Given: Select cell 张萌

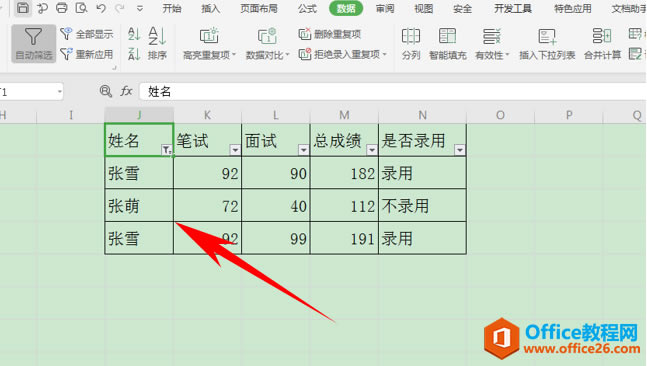Looking at the screenshot, I should pos(139,205).
